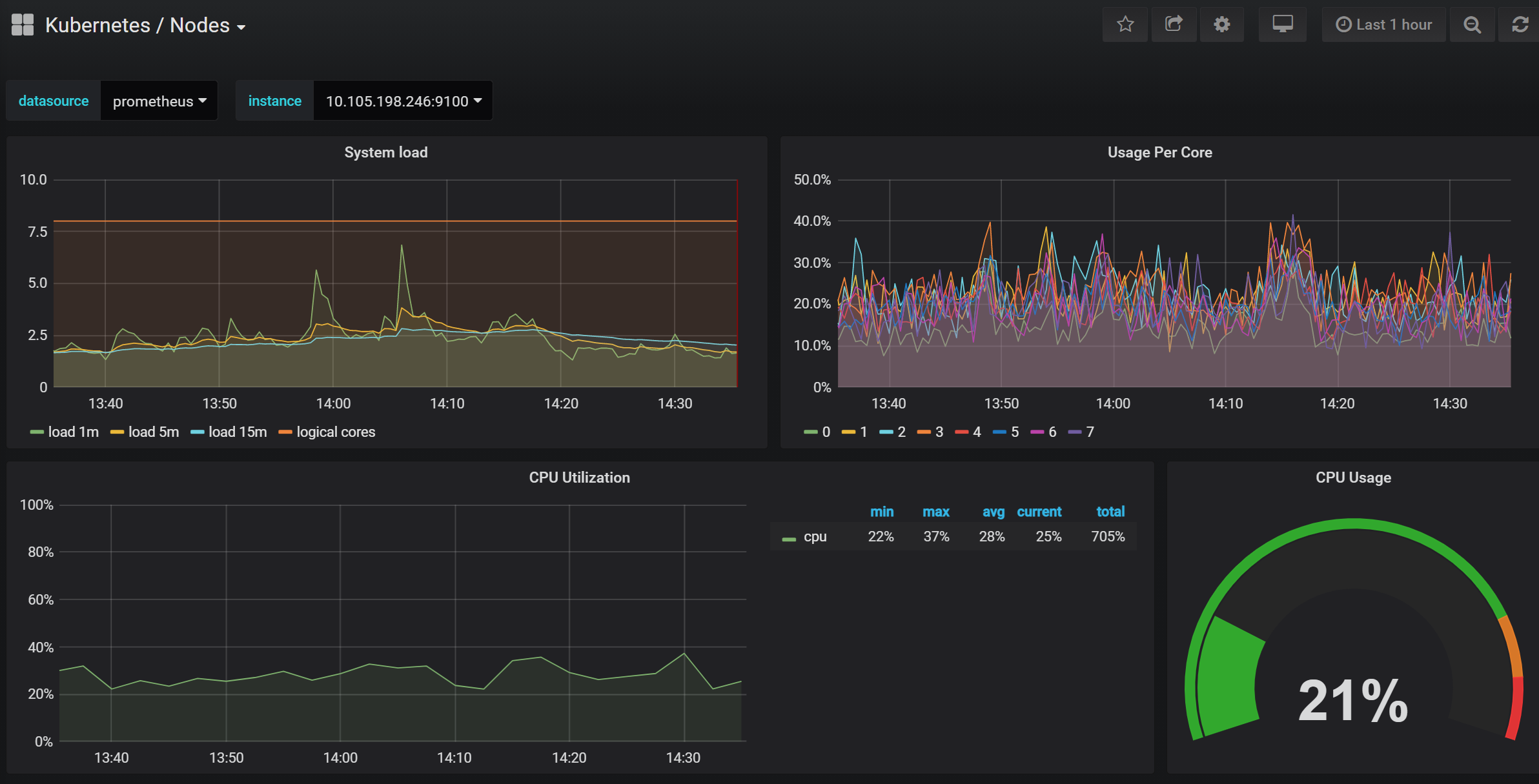Click the 21% CPU Usage gauge value
The width and height of the screenshot is (1539, 784).
click(1353, 701)
